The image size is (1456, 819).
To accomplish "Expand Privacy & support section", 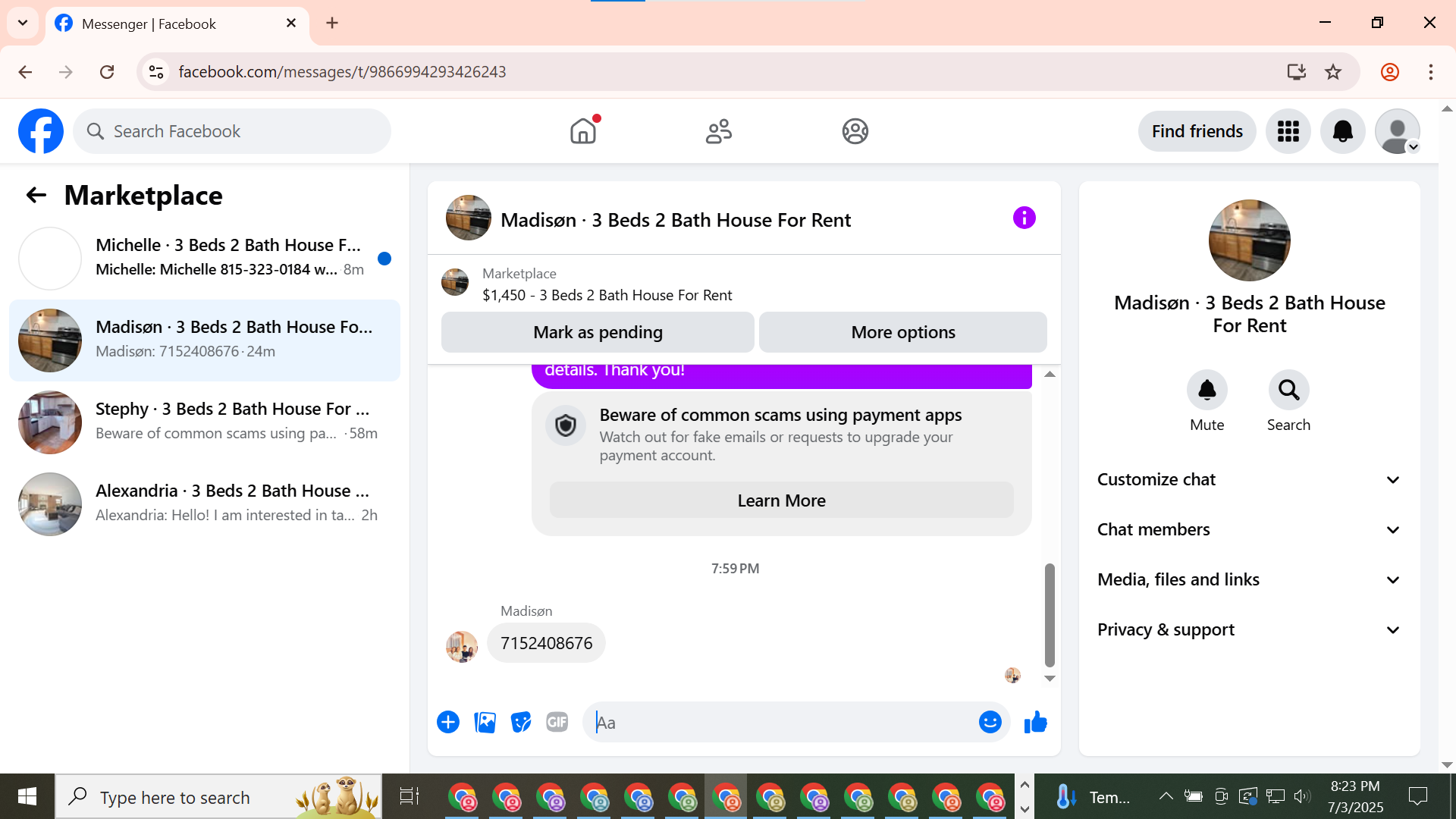I will tap(1249, 629).
